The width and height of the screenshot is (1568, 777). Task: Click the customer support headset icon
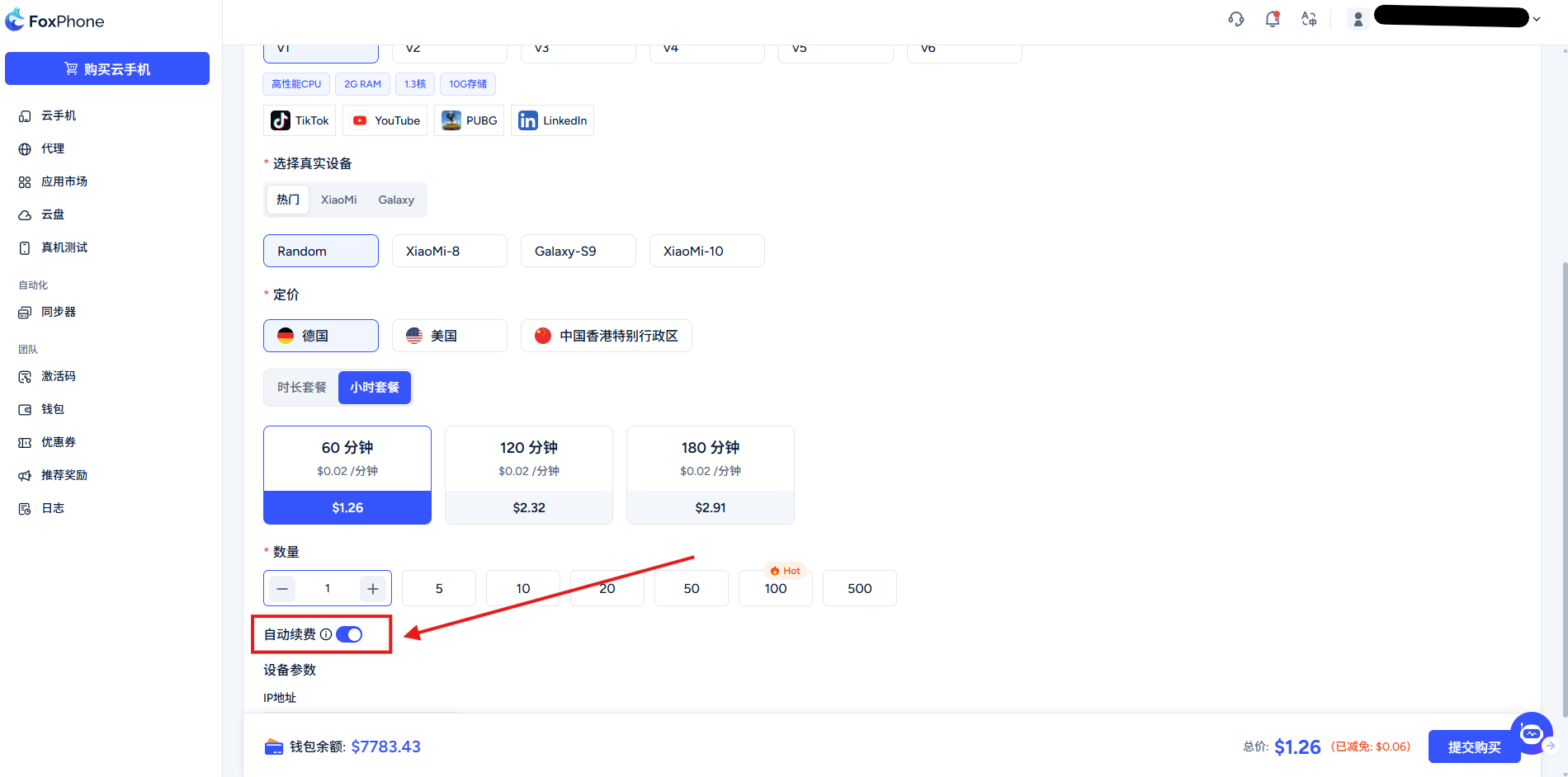tap(1235, 19)
